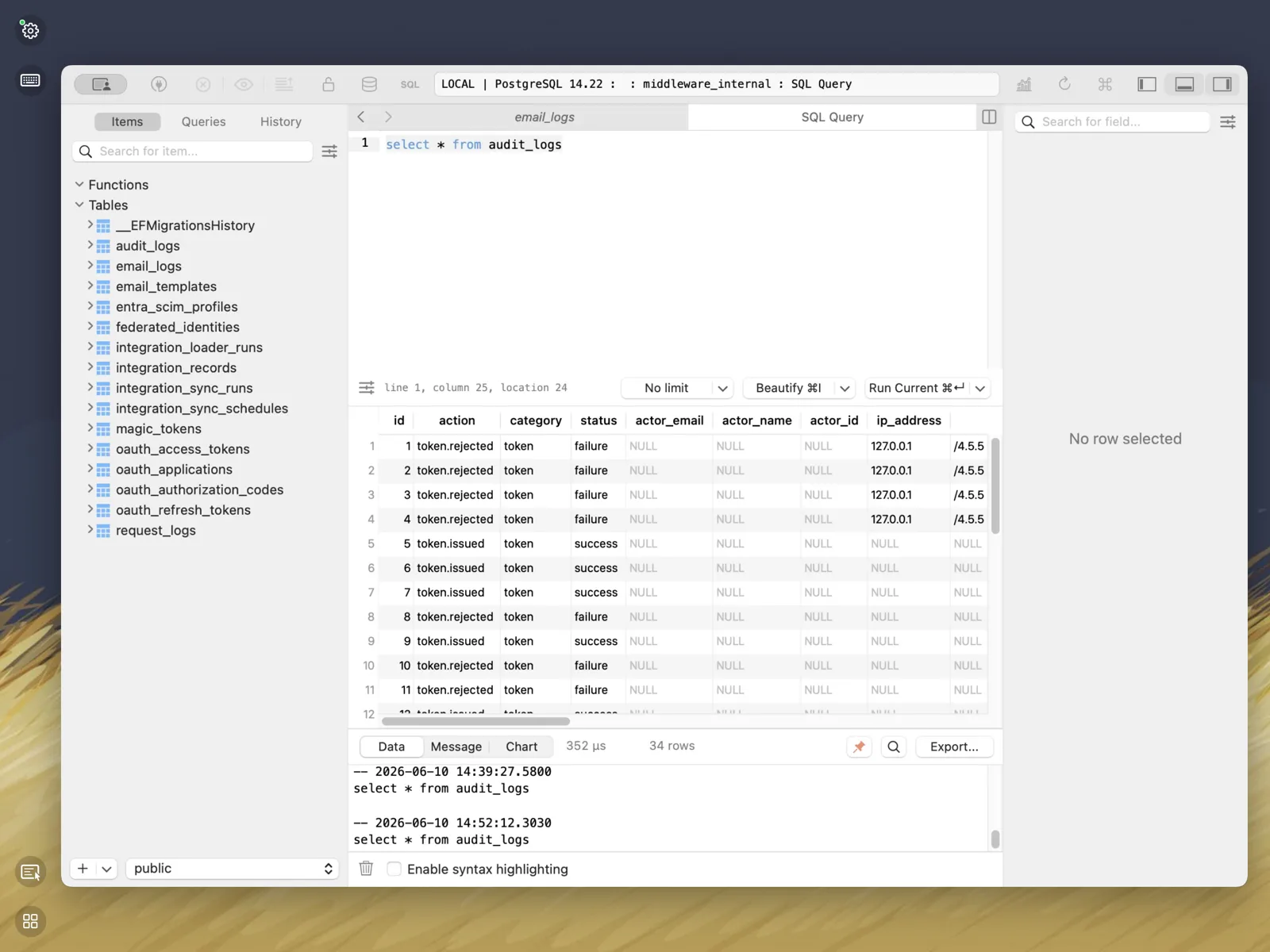This screenshot has width=1270, height=952.
Task: Select the oauth_applications table
Action: pyautogui.click(x=174, y=469)
